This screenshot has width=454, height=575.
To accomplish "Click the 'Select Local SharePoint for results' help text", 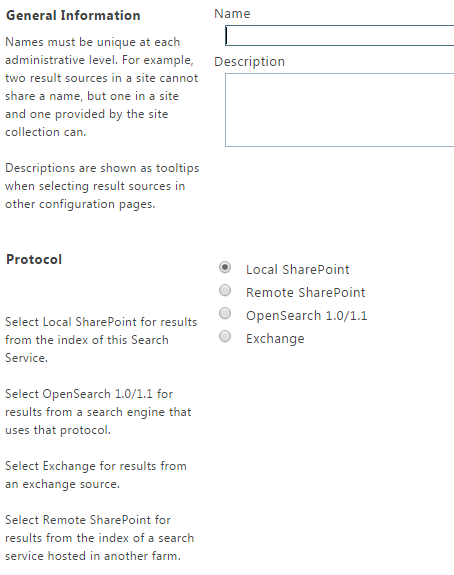I will [101, 340].
